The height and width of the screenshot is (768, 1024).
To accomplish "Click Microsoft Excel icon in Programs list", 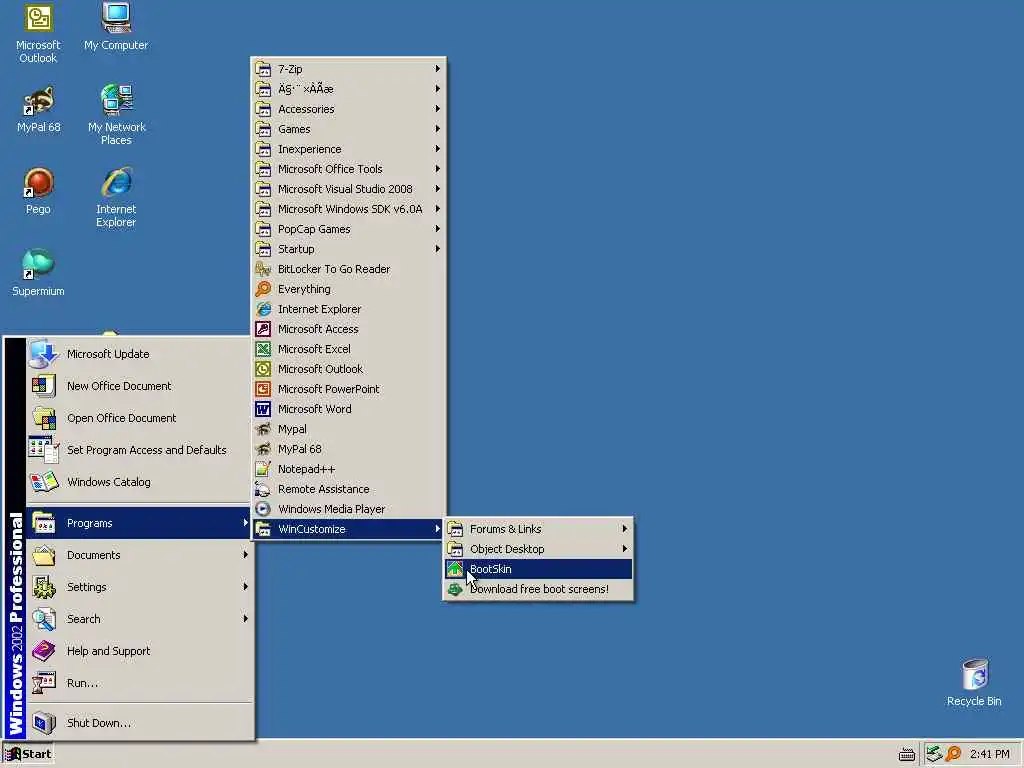I will 263,349.
